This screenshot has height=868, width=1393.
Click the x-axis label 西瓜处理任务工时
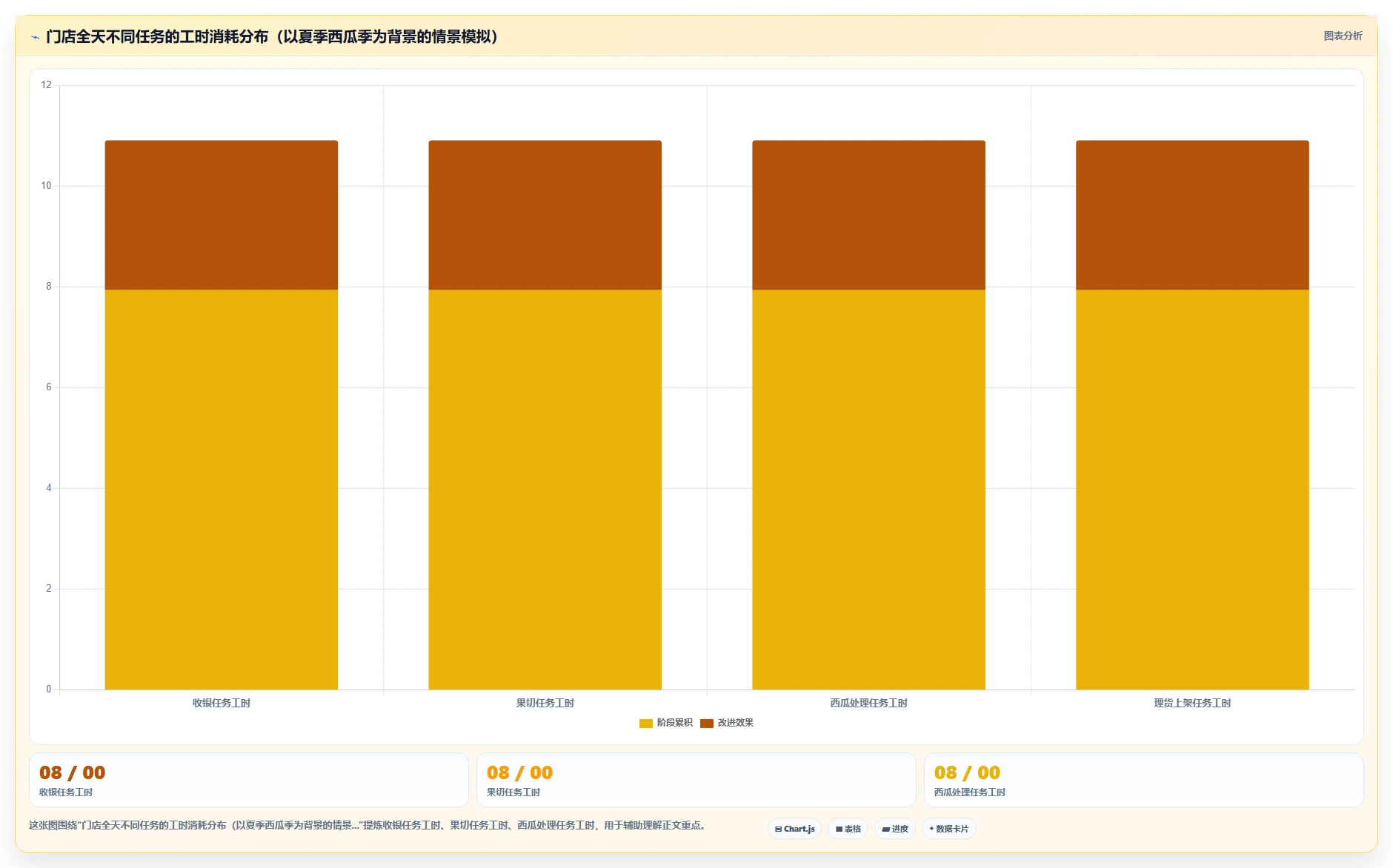tap(869, 703)
